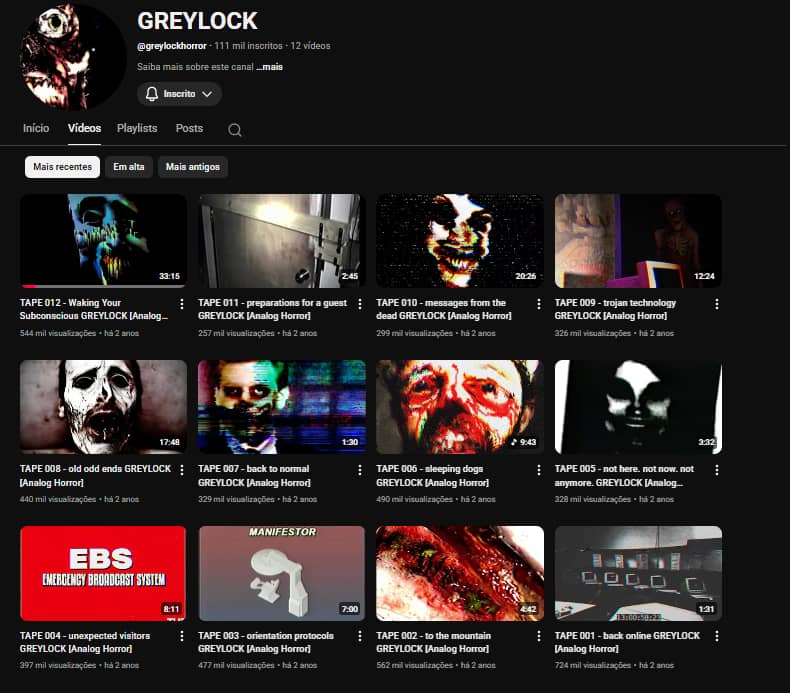Select the 'Mais recentes' sort filter
Image resolution: width=790 pixels, height=693 pixels.
pos(62,167)
